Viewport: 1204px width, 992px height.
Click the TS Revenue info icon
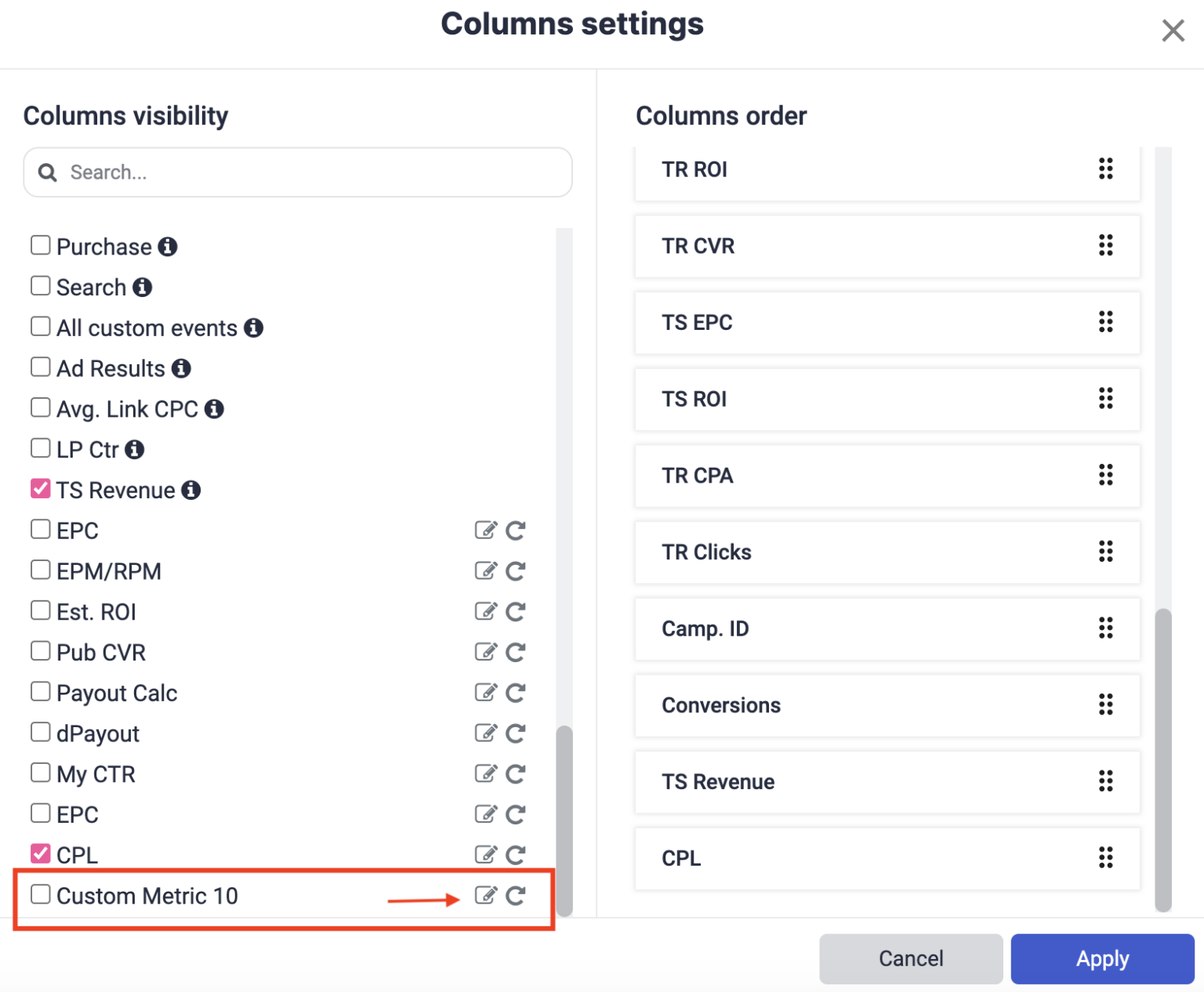pos(190,490)
